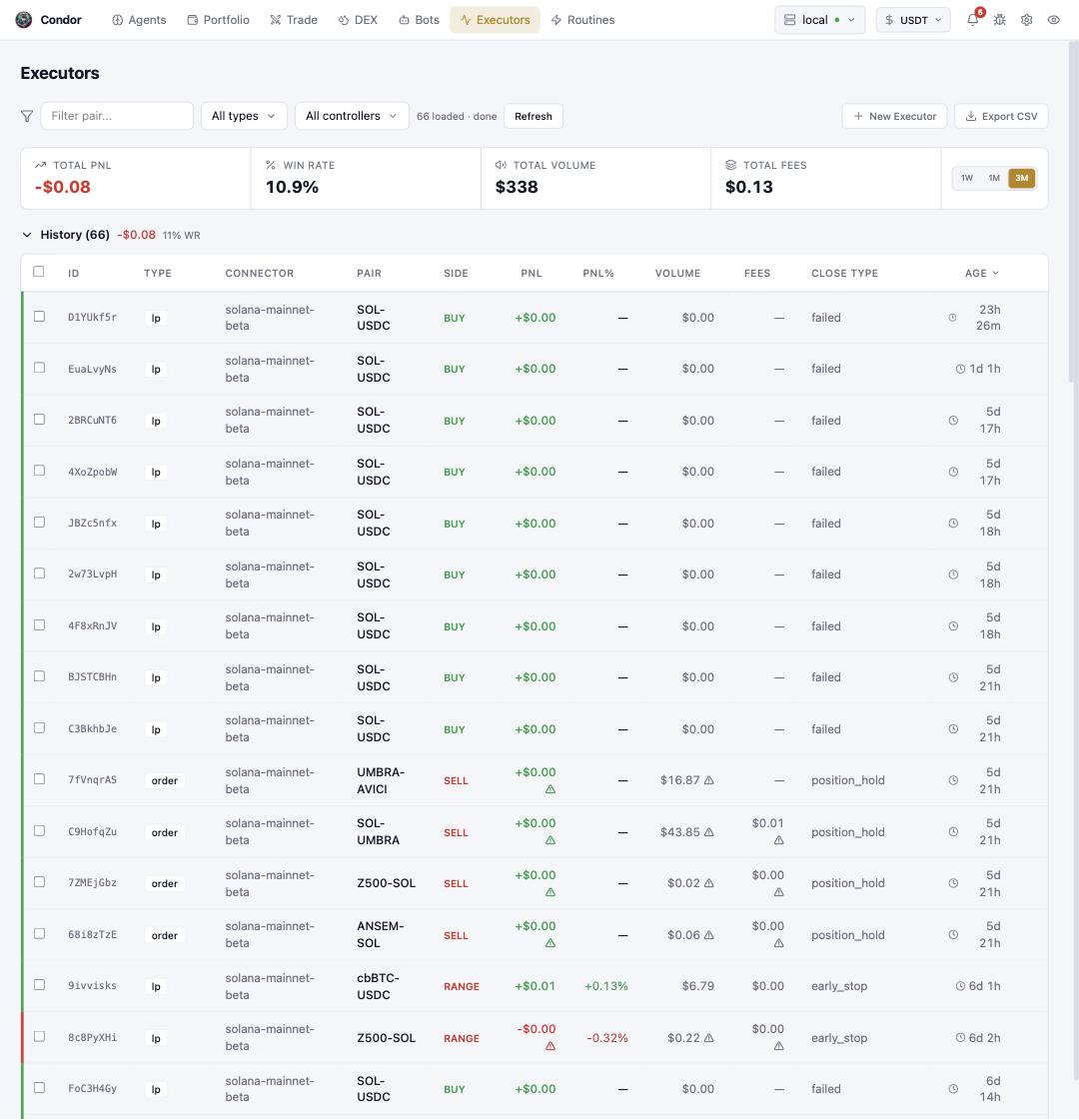Navigate to the Bots tab
This screenshot has width=1079, height=1120.
[x=420, y=20]
